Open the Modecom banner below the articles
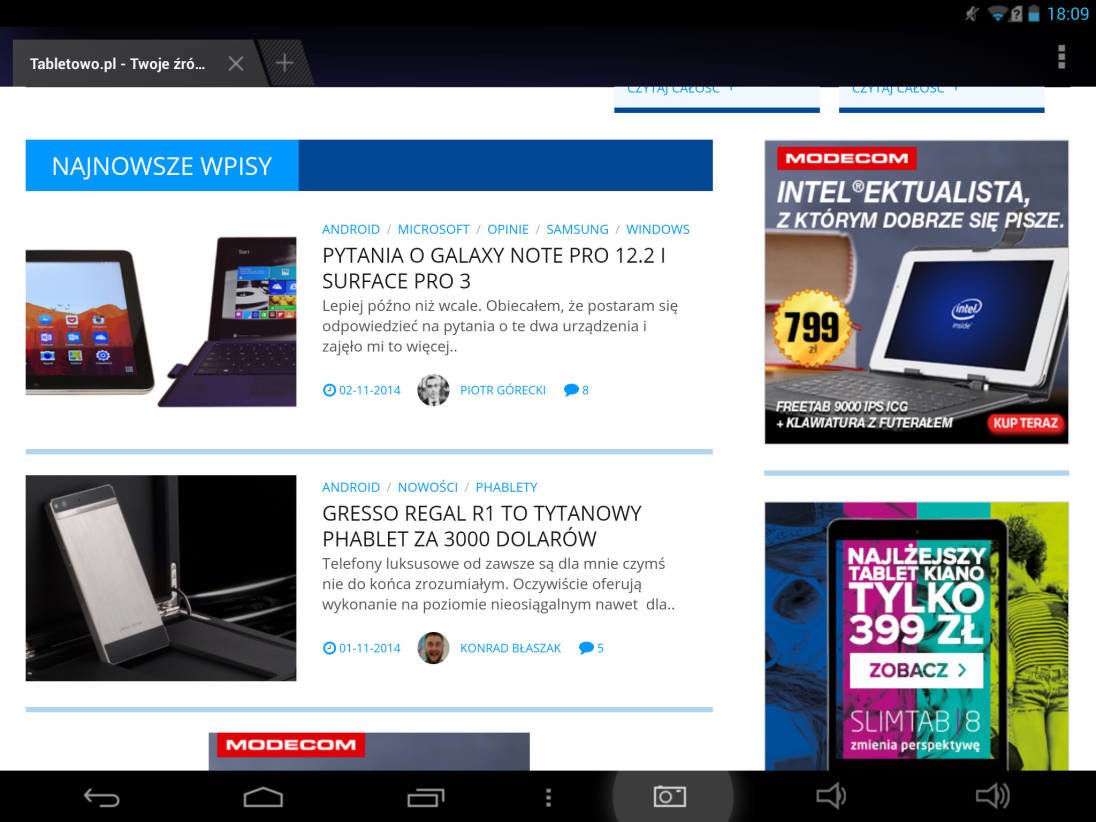The image size is (1096, 822). coord(369,751)
